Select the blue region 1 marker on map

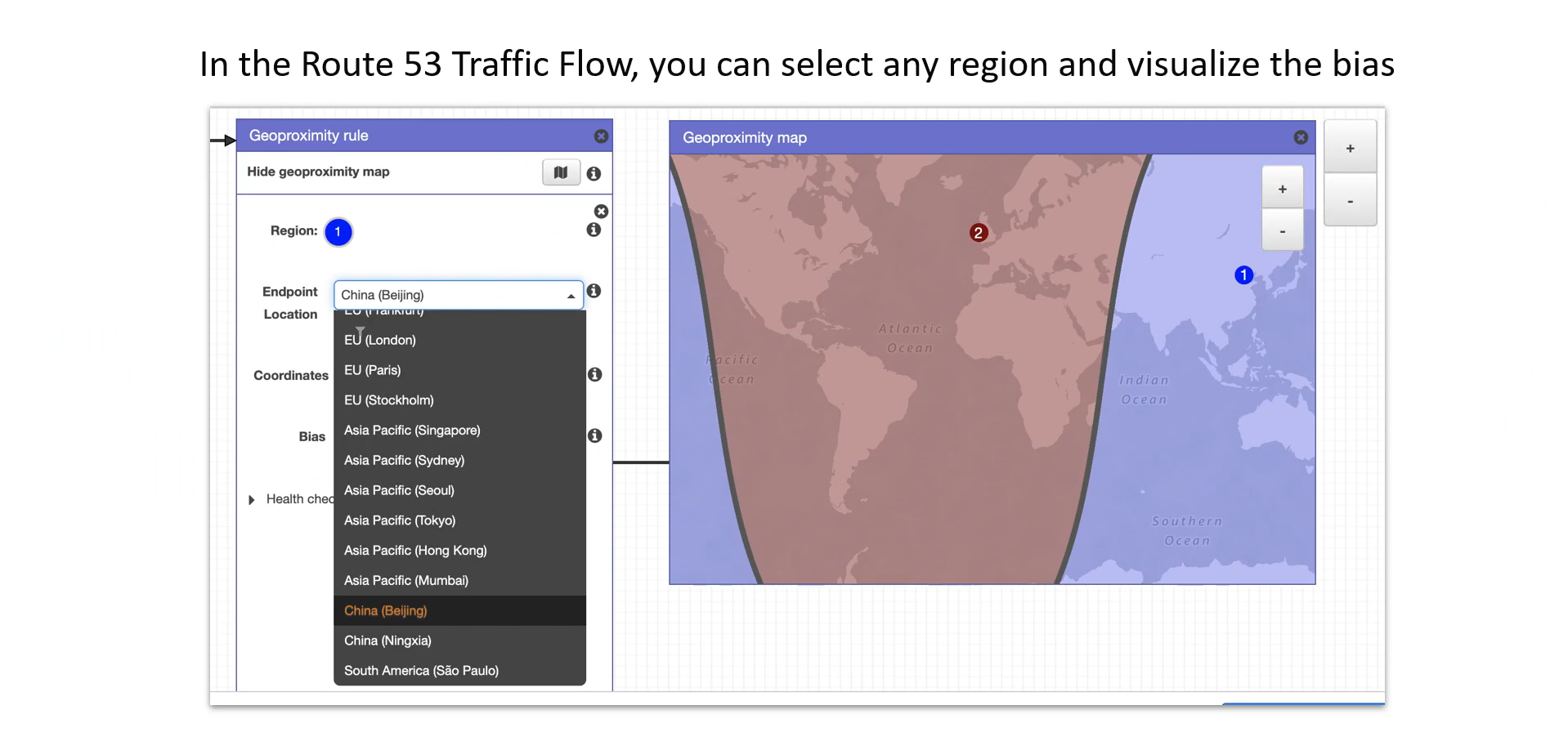click(1243, 275)
